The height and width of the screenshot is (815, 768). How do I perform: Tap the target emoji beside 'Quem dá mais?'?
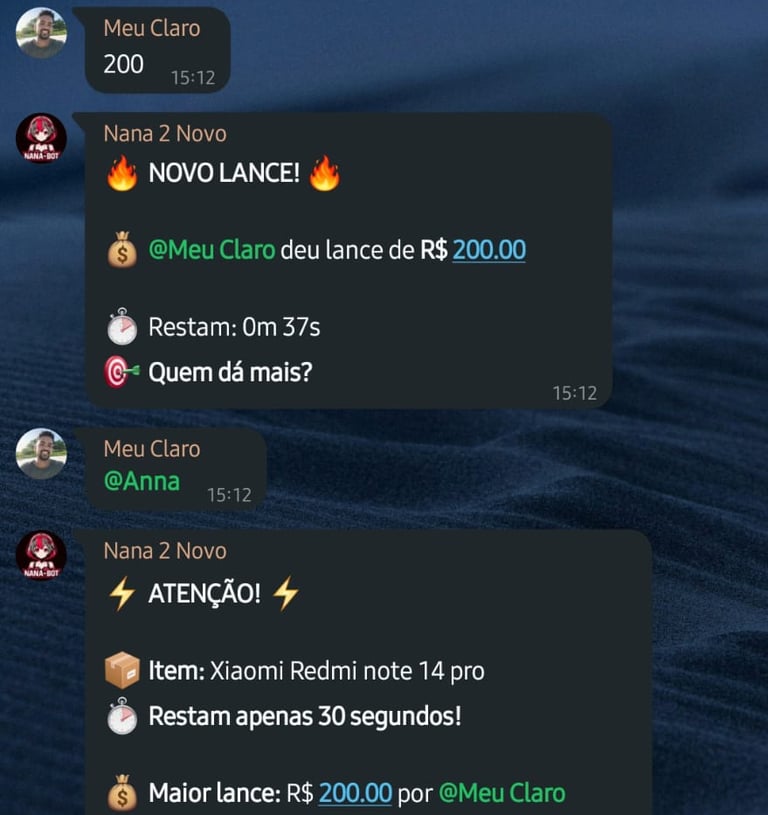(x=122, y=372)
